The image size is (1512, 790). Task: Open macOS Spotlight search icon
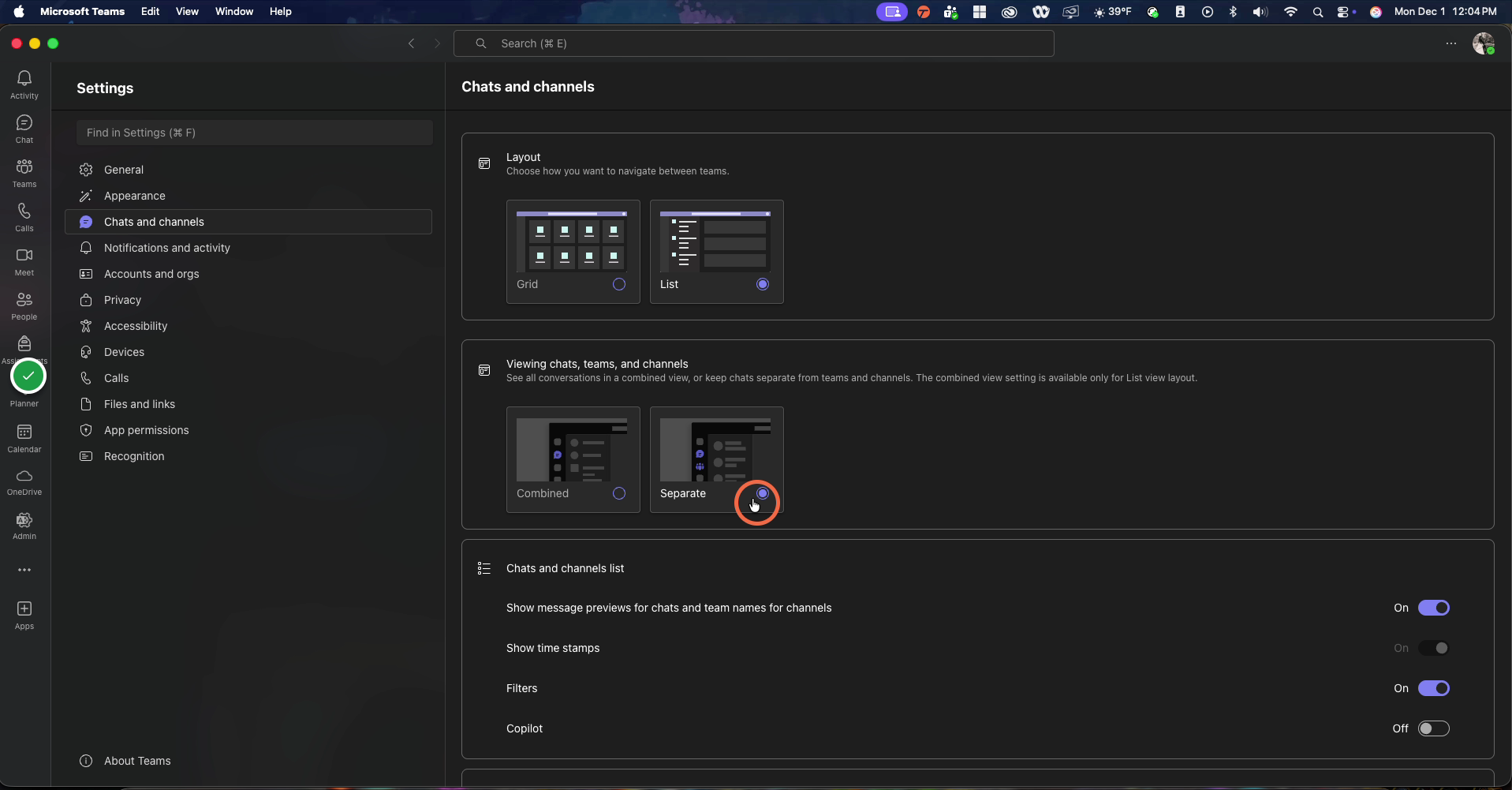[1318, 12]
